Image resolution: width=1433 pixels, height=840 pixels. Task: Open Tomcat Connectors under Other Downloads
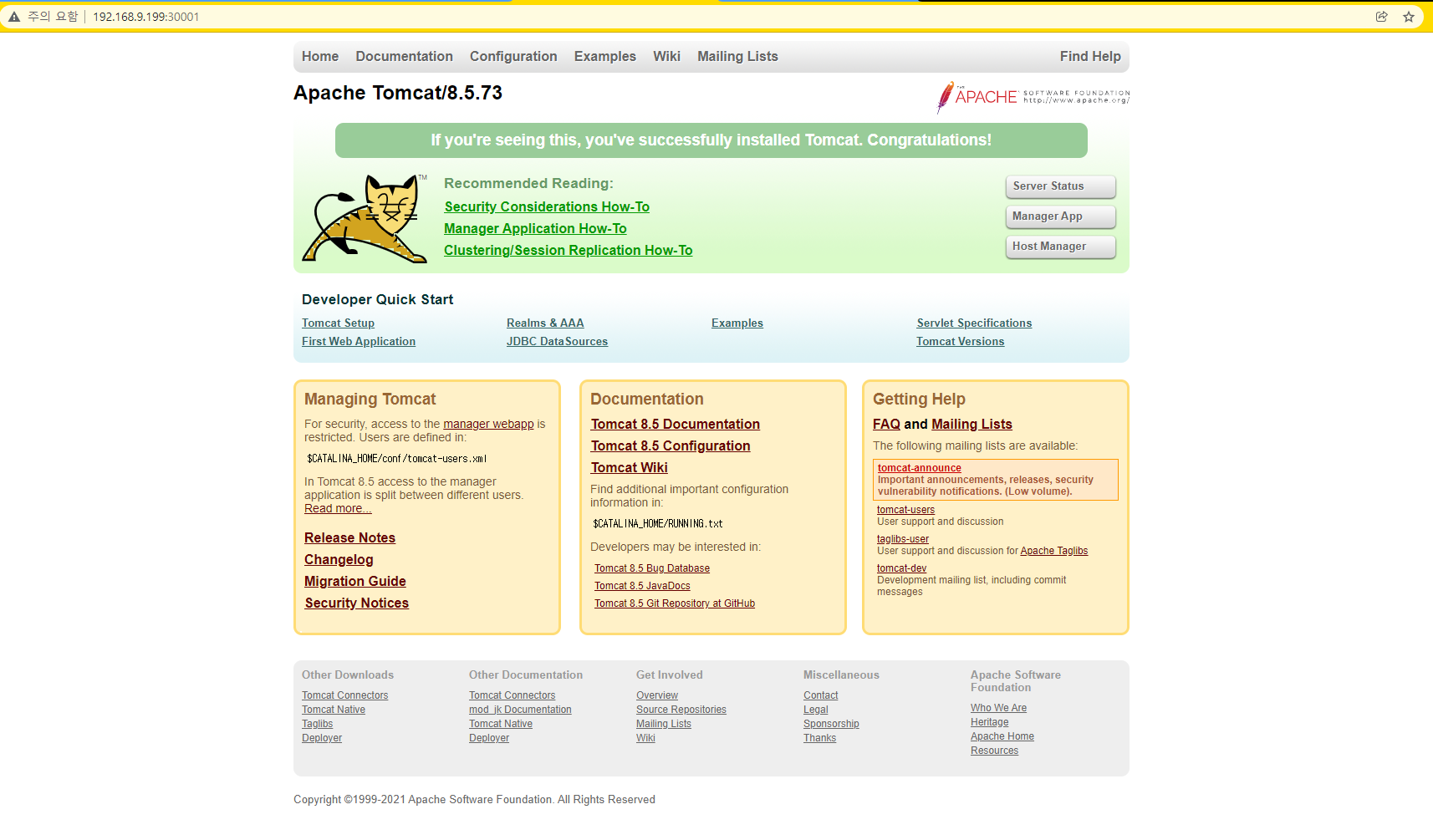(x=345, y=695)
